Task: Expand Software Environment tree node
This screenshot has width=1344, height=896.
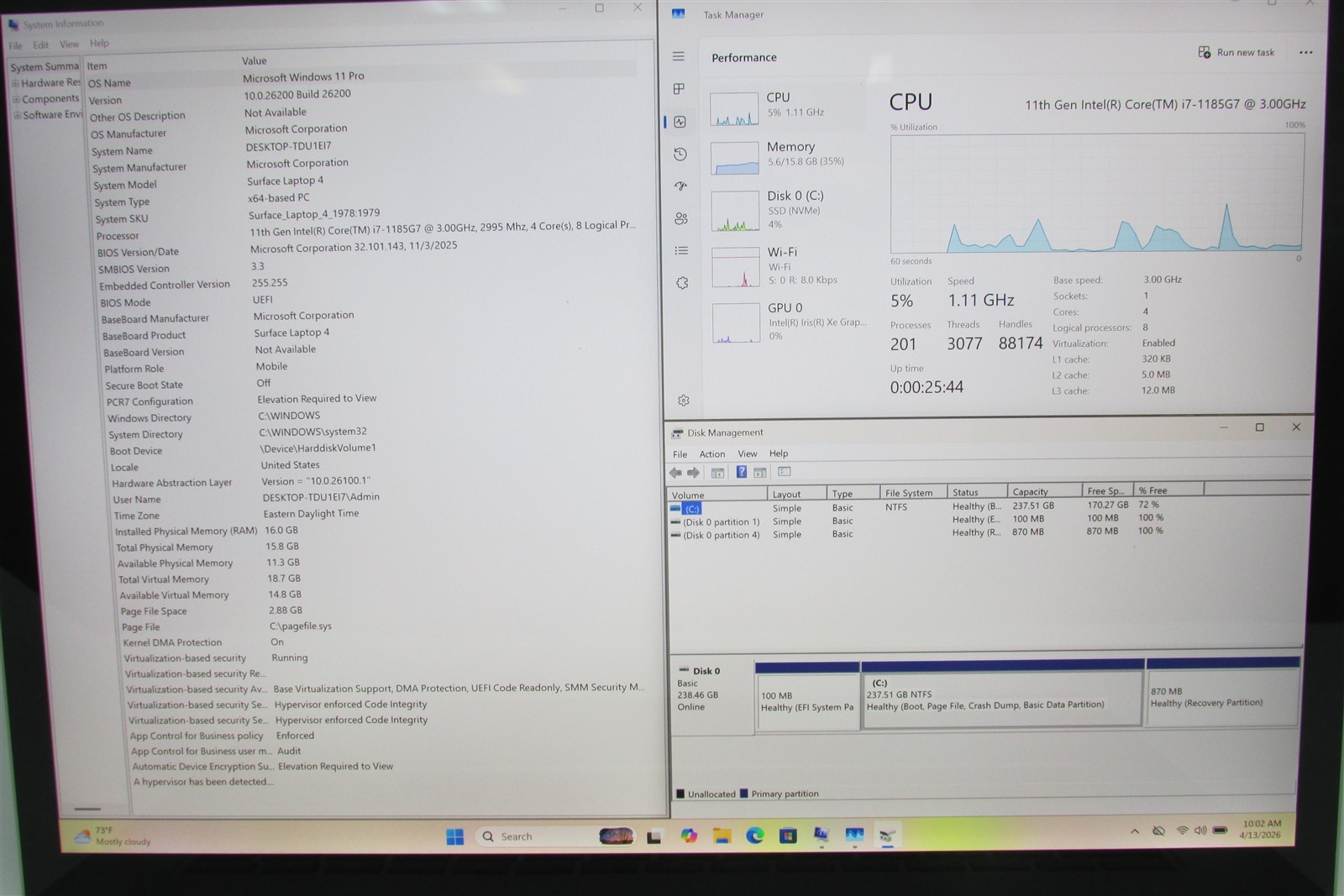Action: [x=17, y=115]
